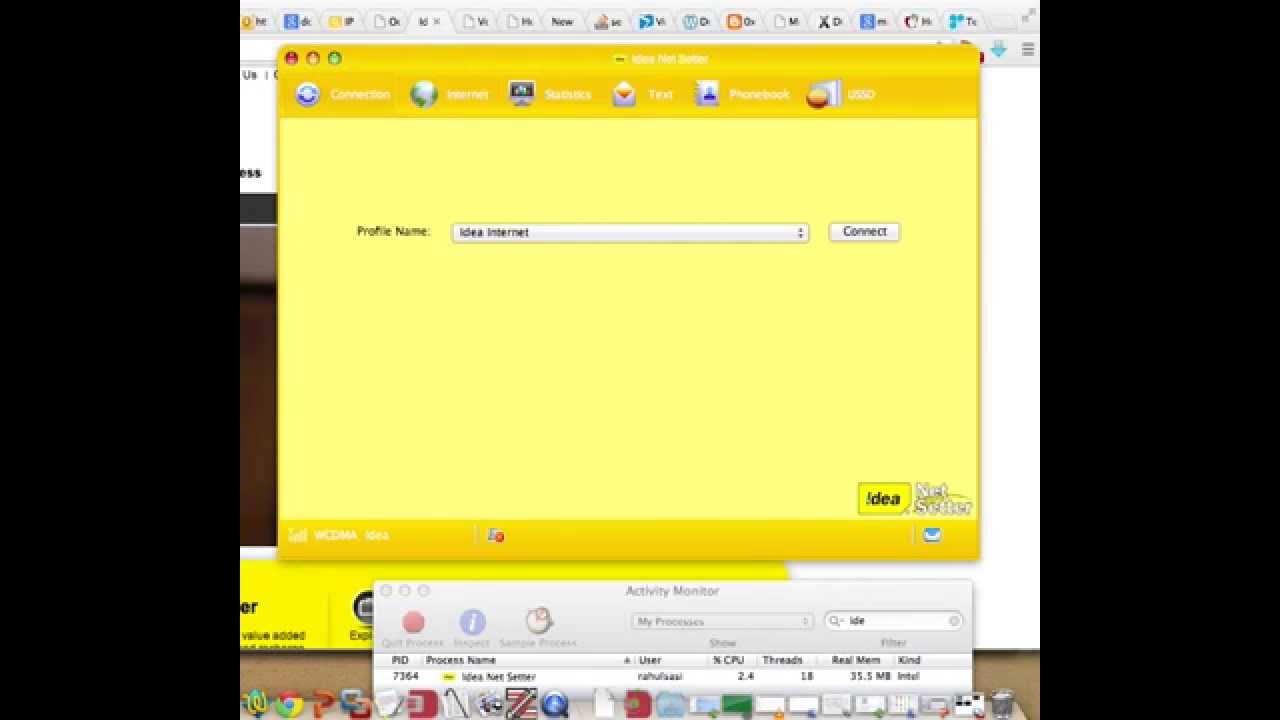Click the connection status icon in status bar
The image size is (1280, 720).
click(x=496, y=535)
